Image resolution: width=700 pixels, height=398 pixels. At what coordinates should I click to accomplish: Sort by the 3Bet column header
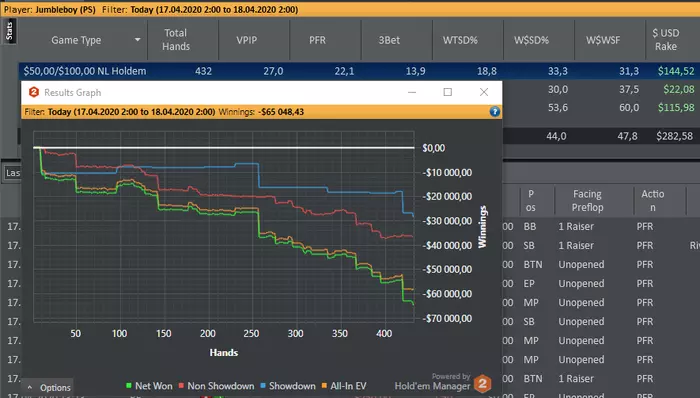click(x=389, y=40)
